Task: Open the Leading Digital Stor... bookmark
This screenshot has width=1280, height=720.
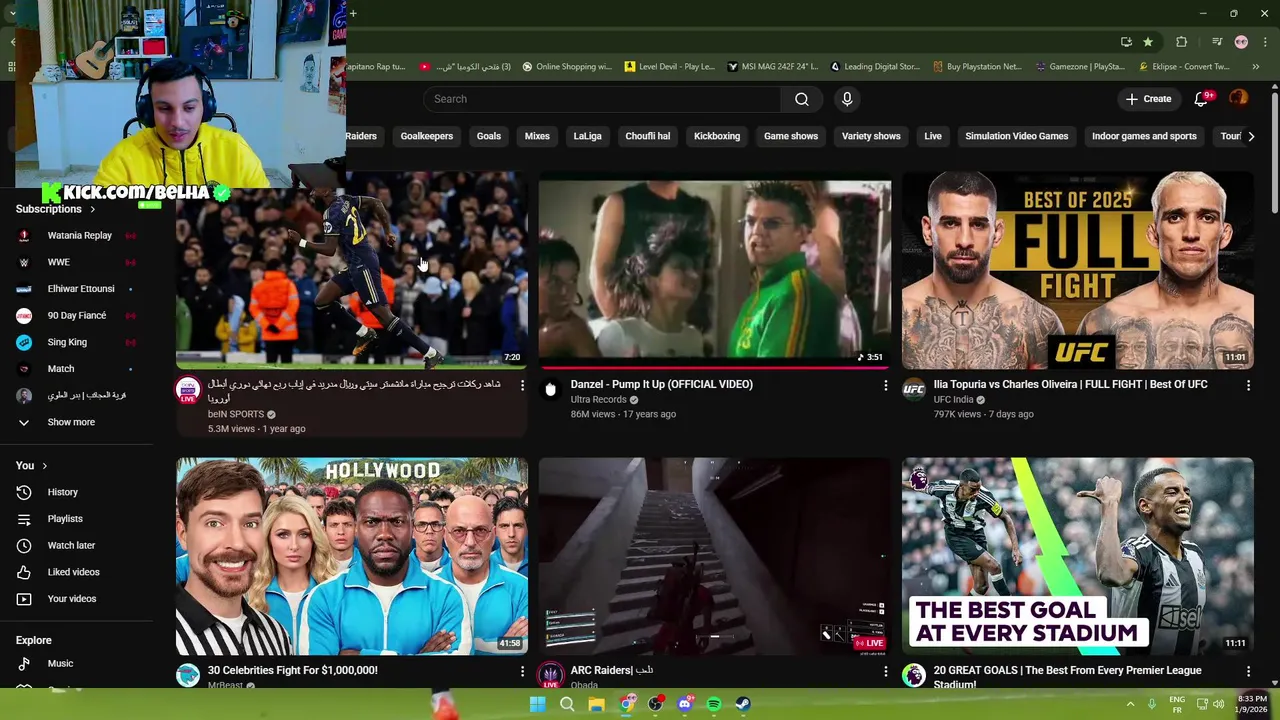Action: [875, 67]
